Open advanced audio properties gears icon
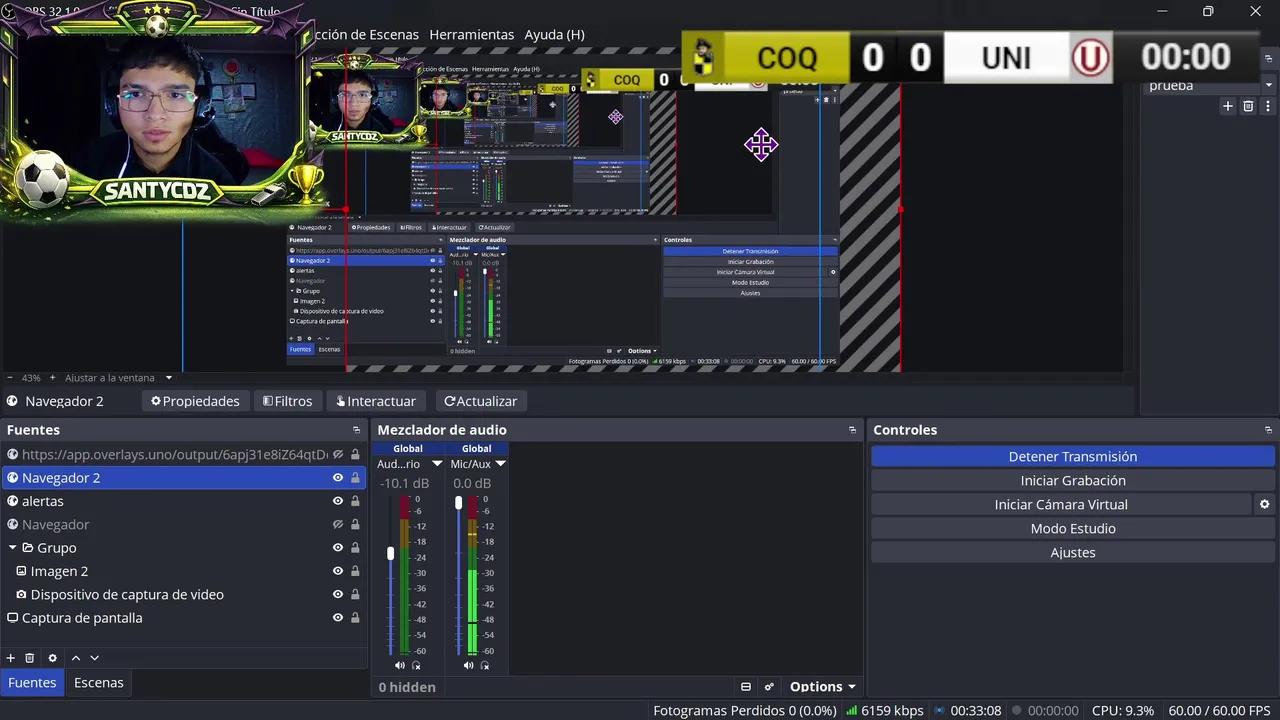 (769, 687)
